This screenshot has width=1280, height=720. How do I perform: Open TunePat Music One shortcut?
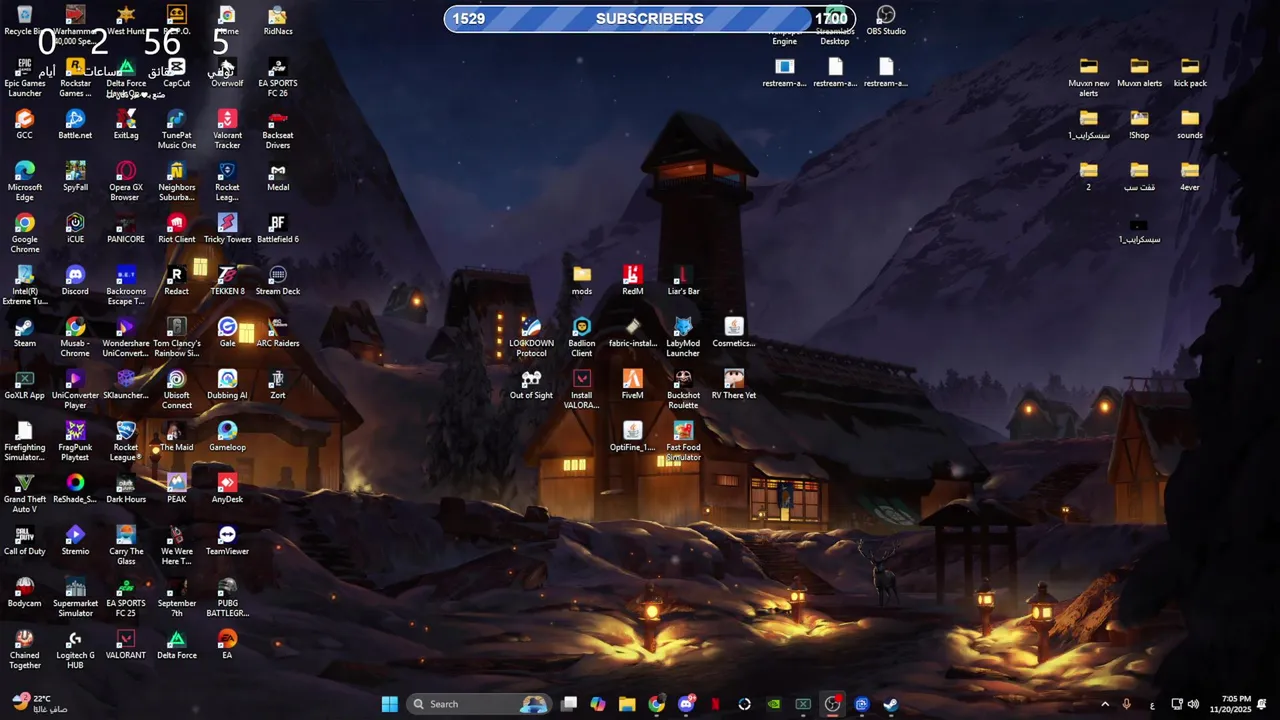(x=177, y=129)
